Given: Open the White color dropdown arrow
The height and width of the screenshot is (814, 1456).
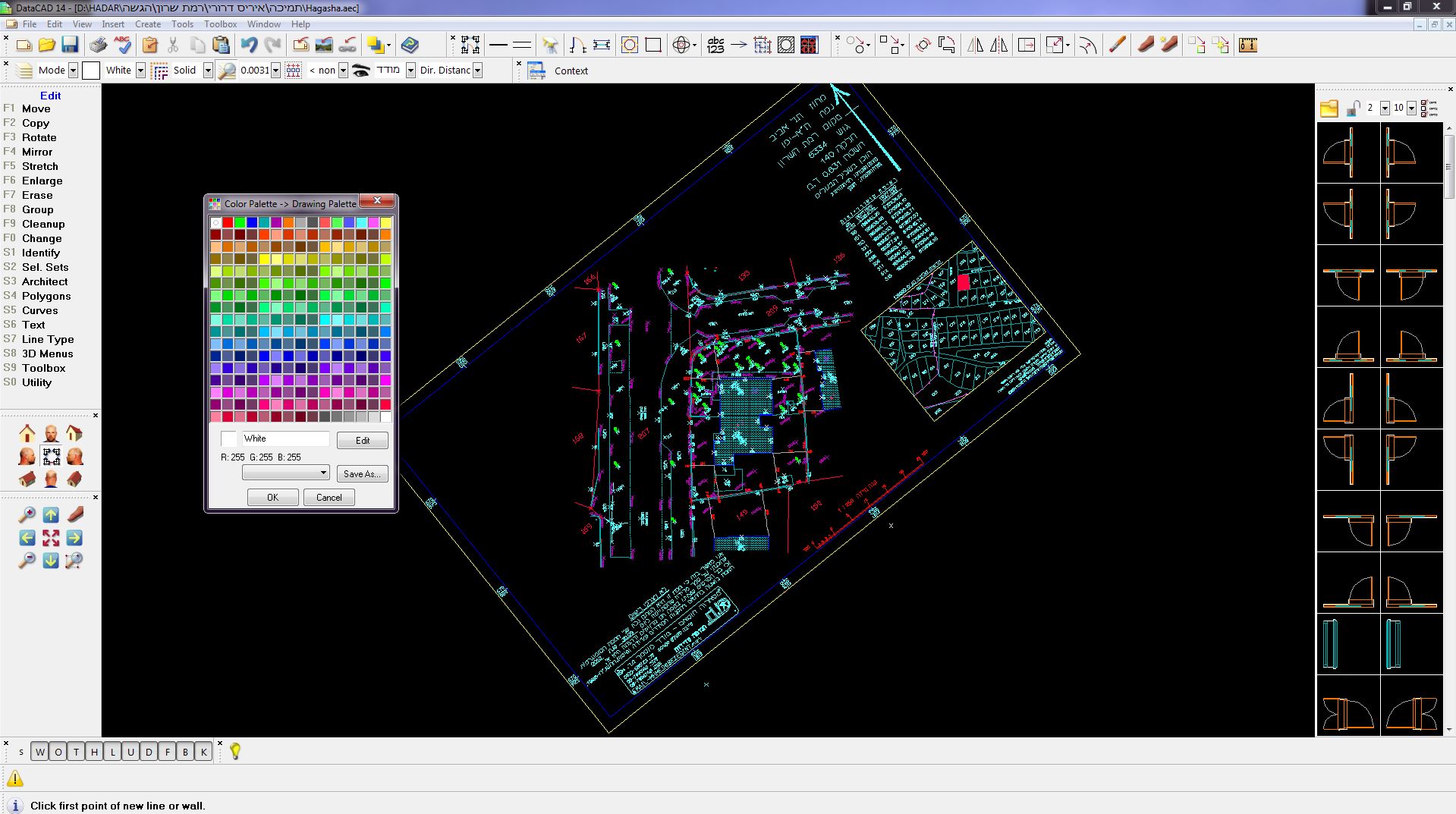Looking at the screenshot, I should pos(140,71).
